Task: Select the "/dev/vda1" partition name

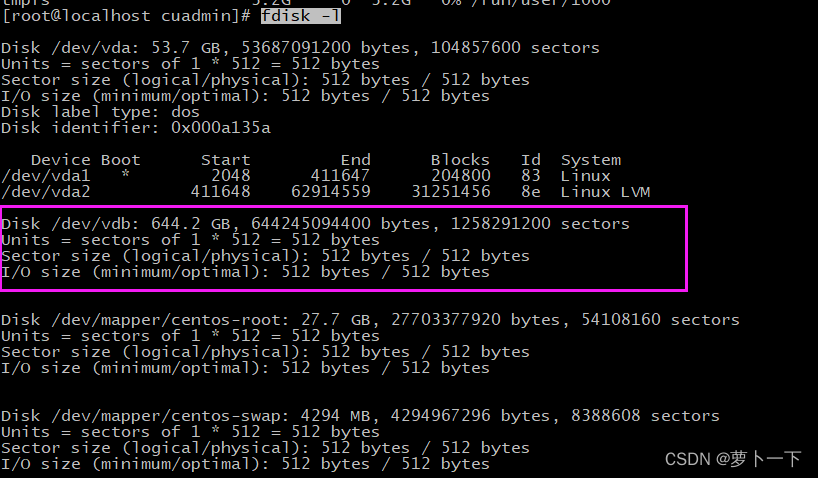Action: pyautogui.click(x=46, y=175)
